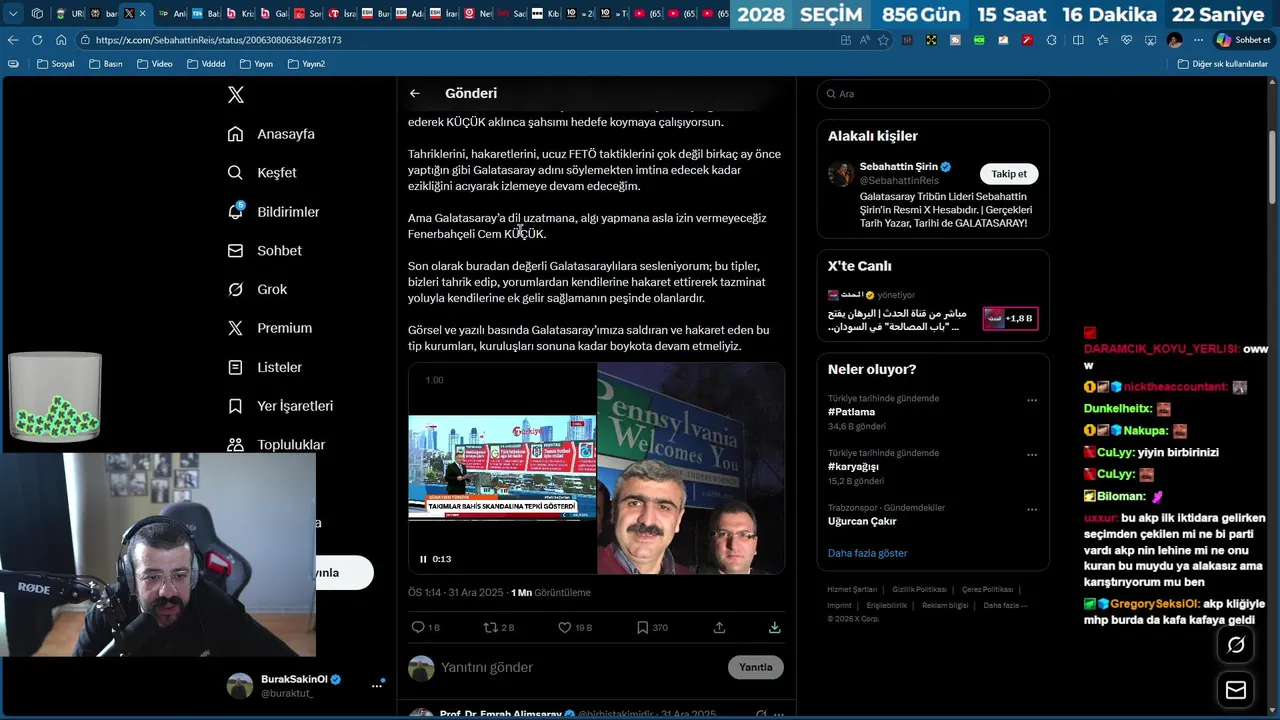Viewport: 1280px width, 720px height.
Task: Download the video with the download icon
Action: [774, 628]
